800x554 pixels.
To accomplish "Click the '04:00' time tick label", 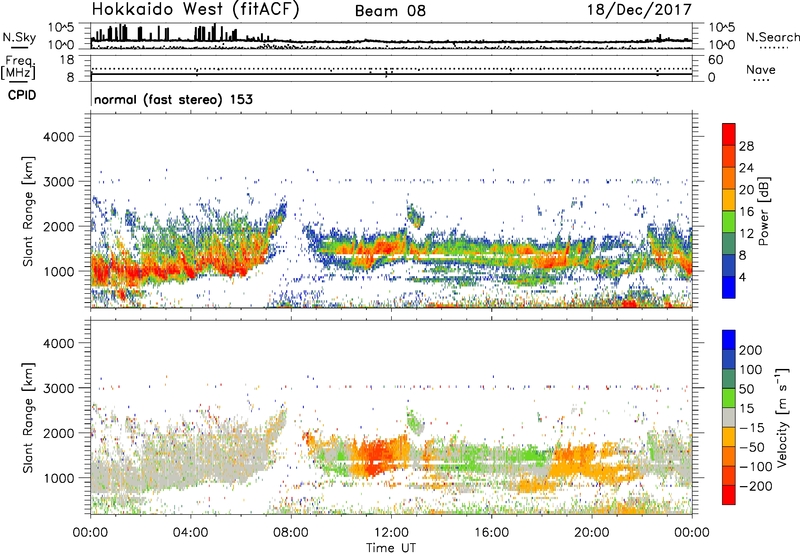I will click(x=190, y=533).
